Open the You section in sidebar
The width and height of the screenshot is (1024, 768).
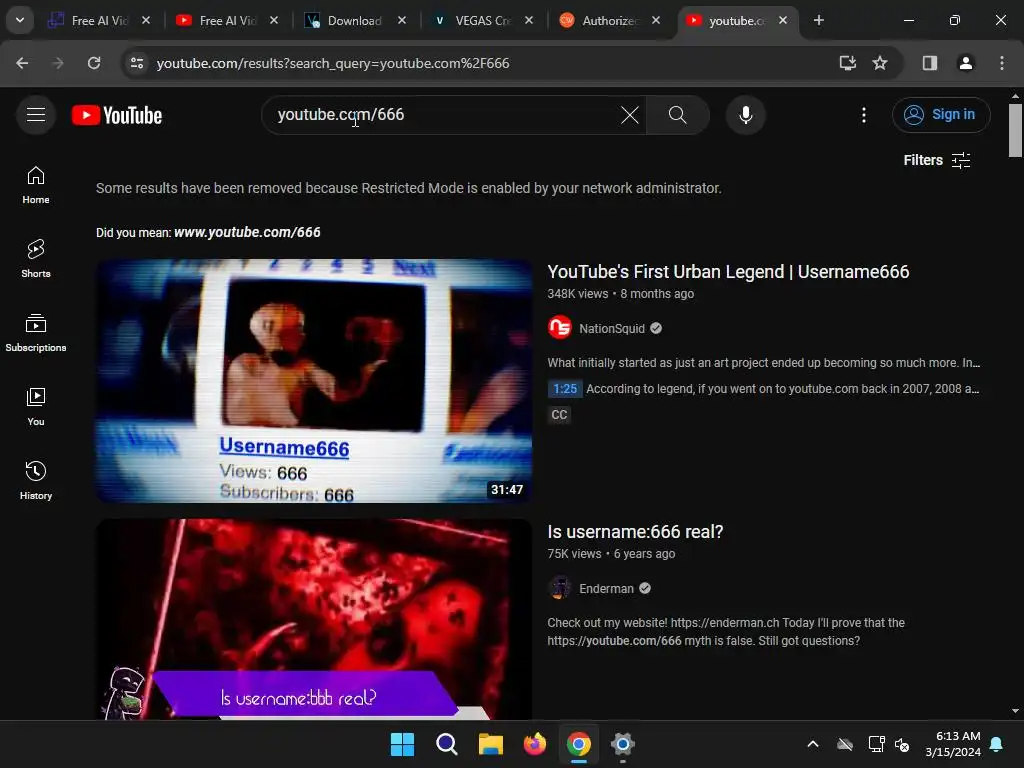coord(36,407)
